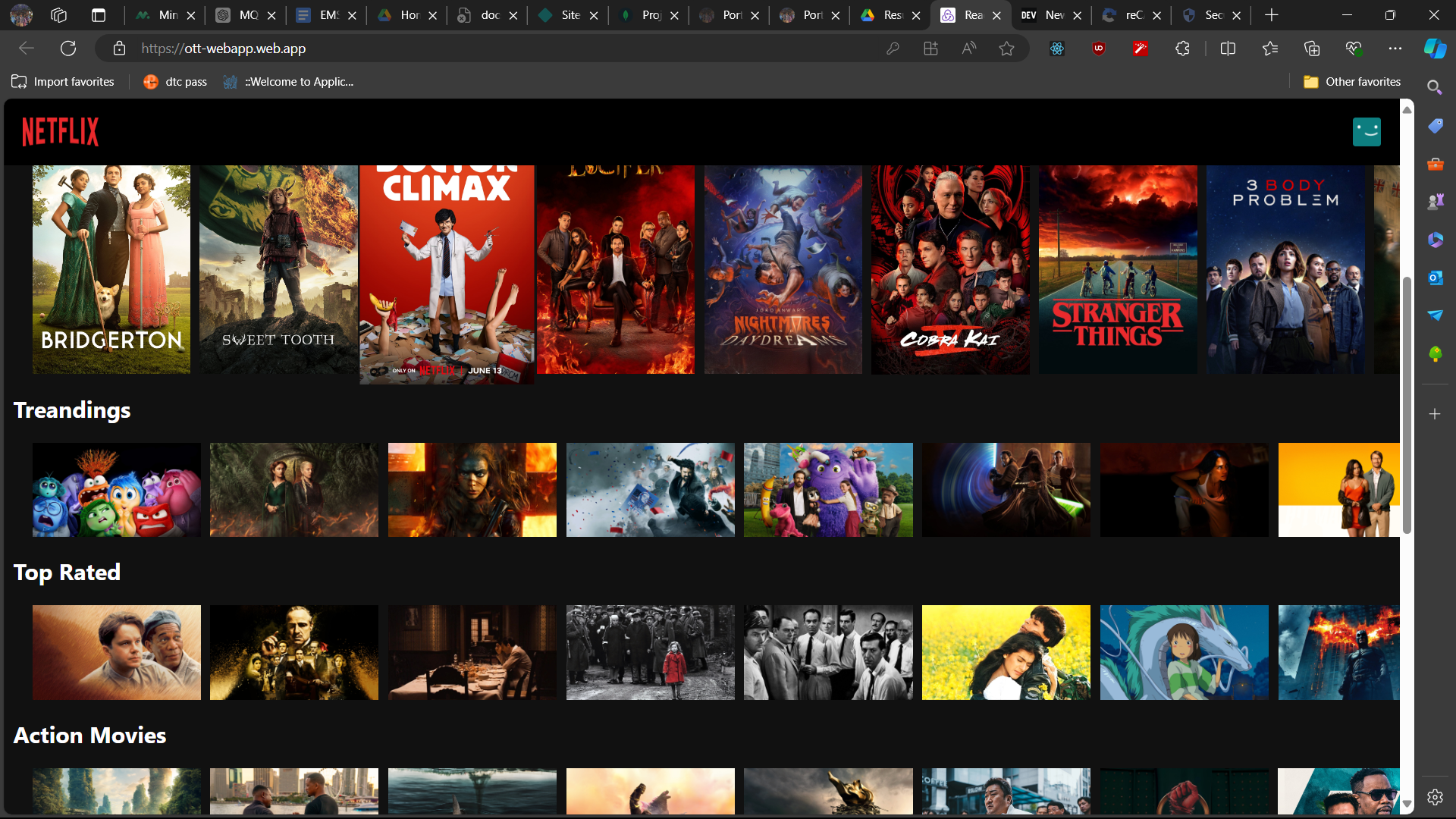Open the dtc pass bookmark
Viewport: 1456px width, 819px height.
pyautogui.click(x=175, y=82)
